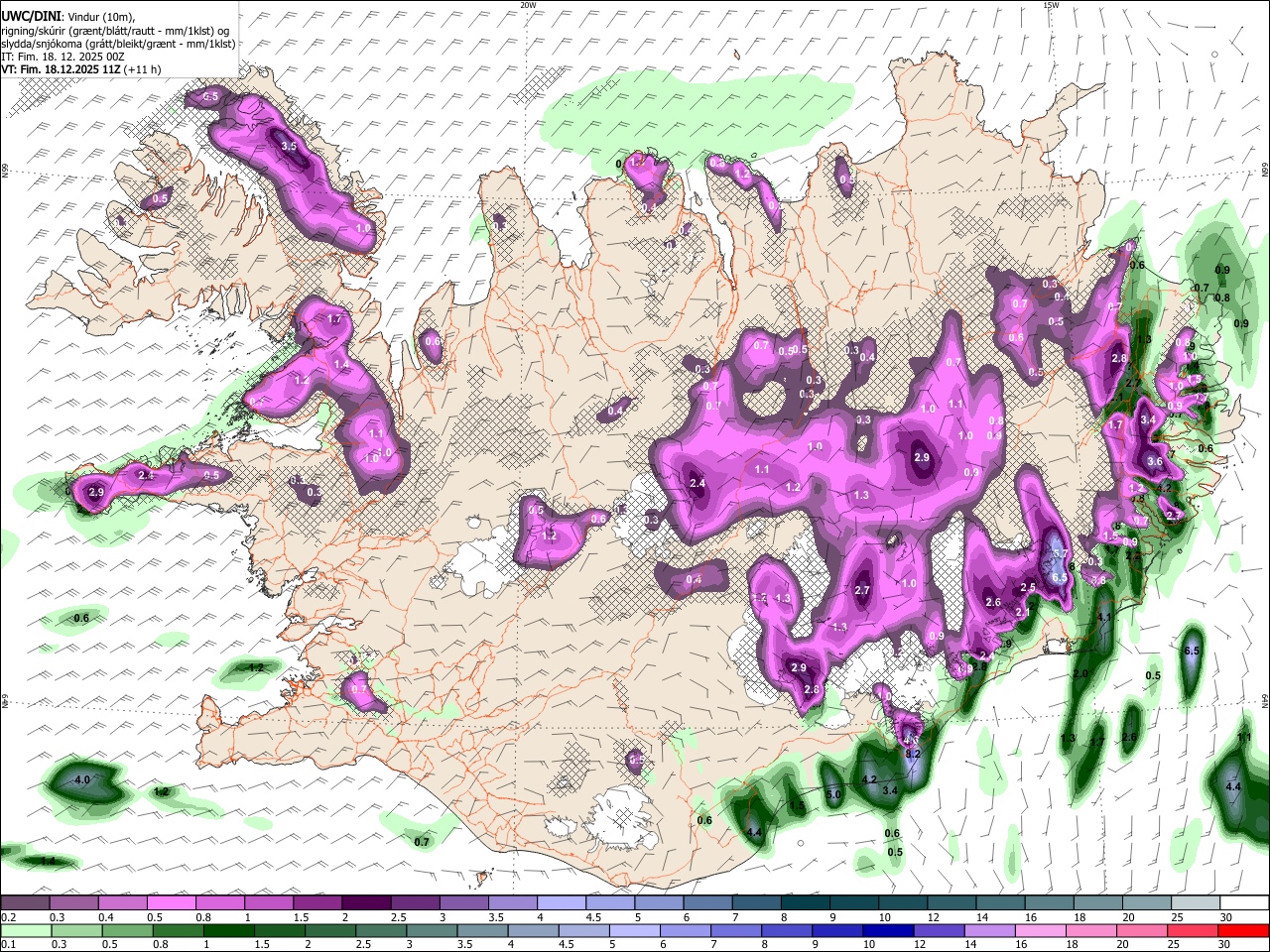Select the deep blue 10 swatch in the green legend
The height and width of the screenshot is (952, 1270).
pyautogui.click(x=889, y=930)
